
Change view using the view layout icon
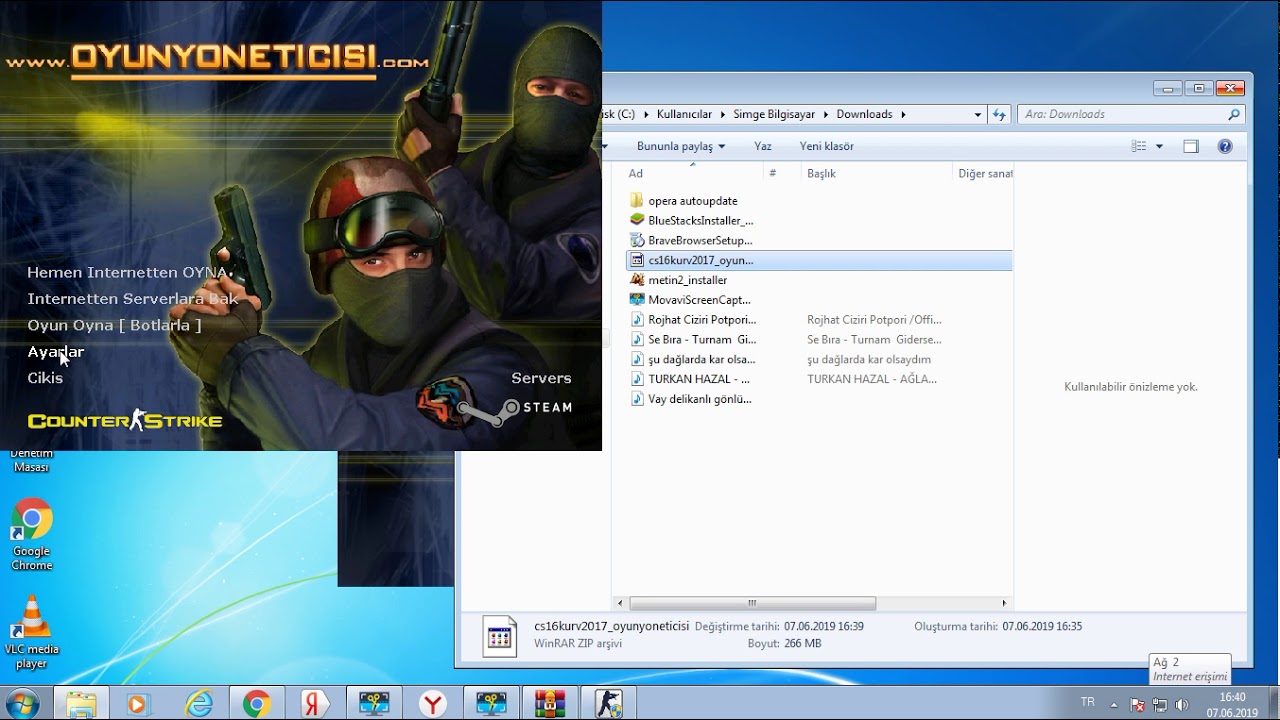tap(1139, 146)
